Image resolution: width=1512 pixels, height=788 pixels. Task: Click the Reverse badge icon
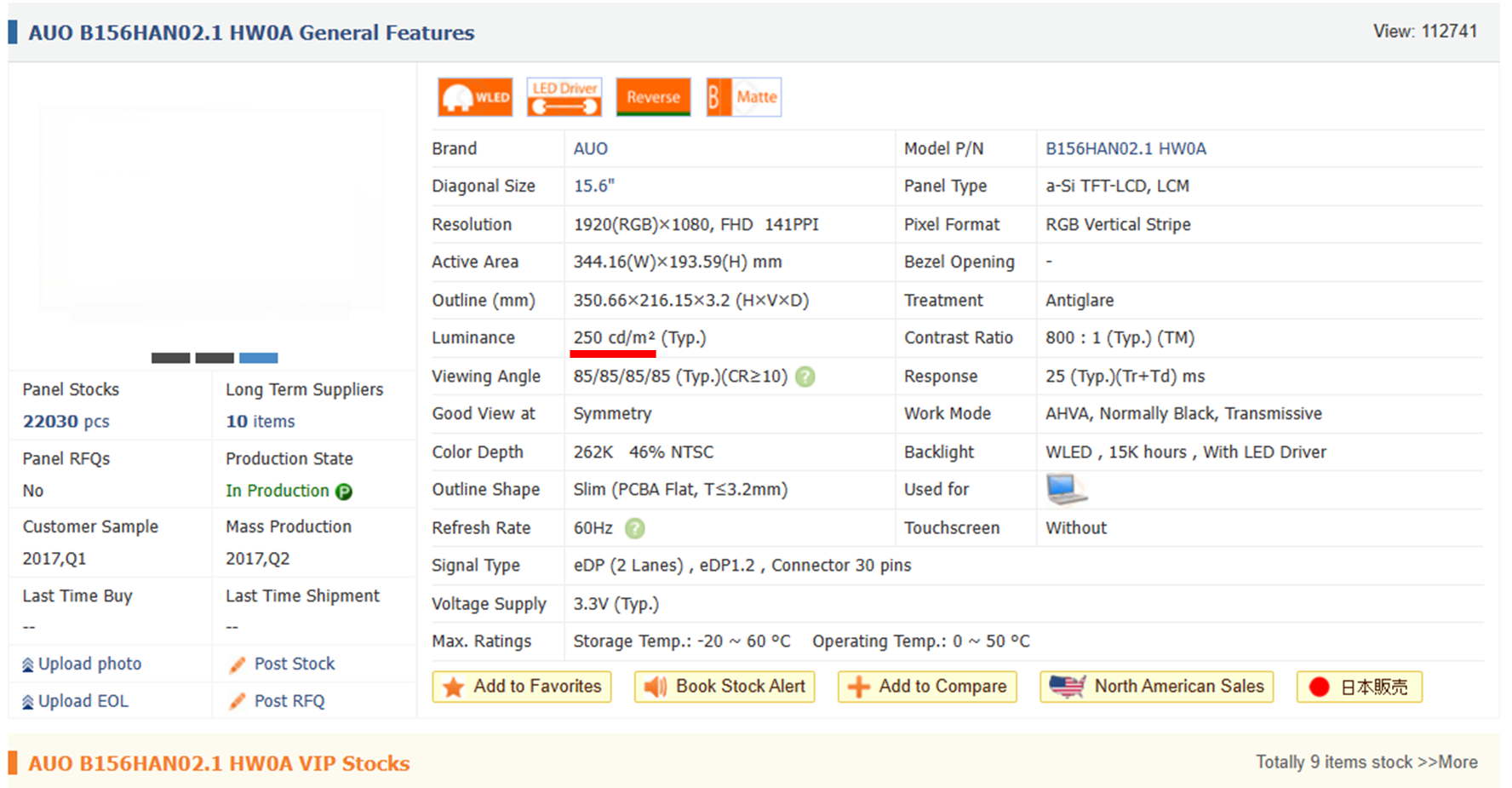coord(653,97)
